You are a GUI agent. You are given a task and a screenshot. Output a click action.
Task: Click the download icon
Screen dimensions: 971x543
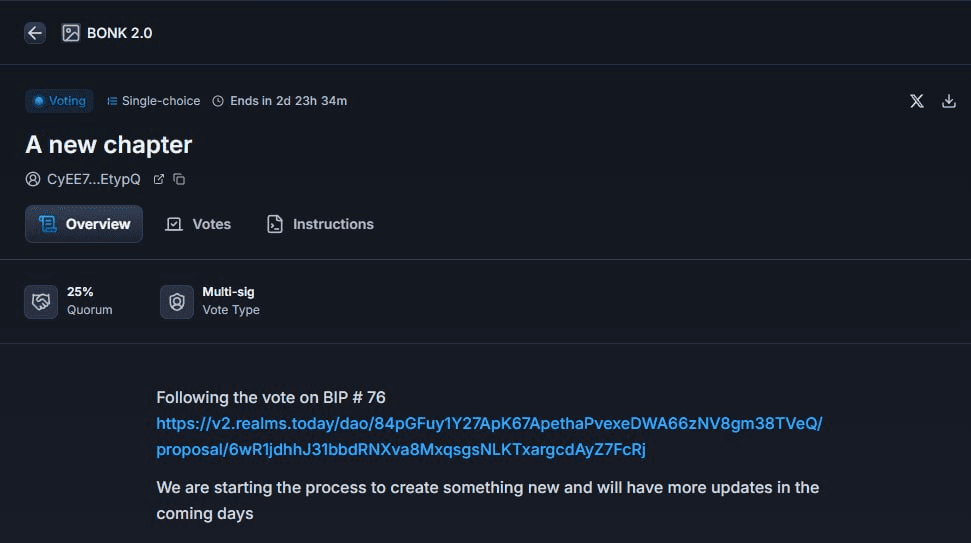(x=949, y=101)
